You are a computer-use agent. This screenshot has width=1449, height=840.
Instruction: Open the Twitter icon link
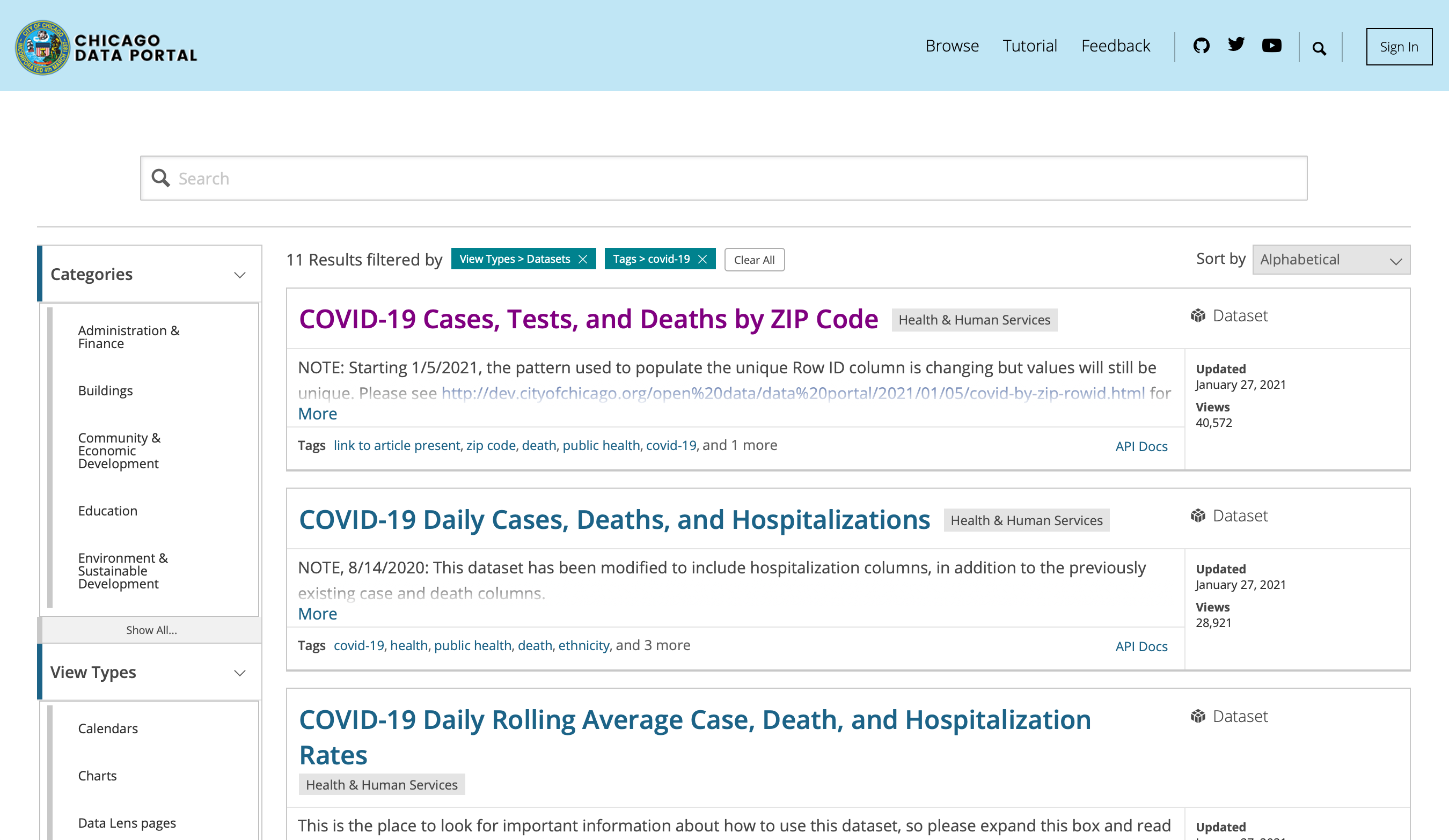pyautogui.click(x=1236, y=44)
